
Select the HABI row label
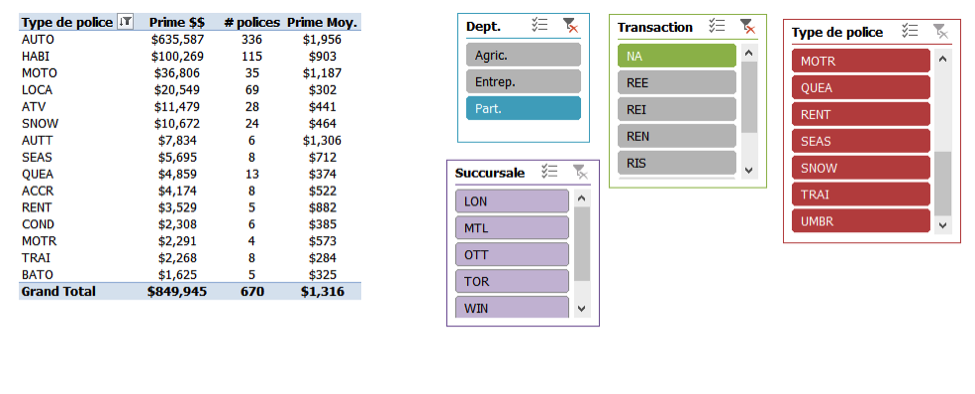tap(35, 57)
